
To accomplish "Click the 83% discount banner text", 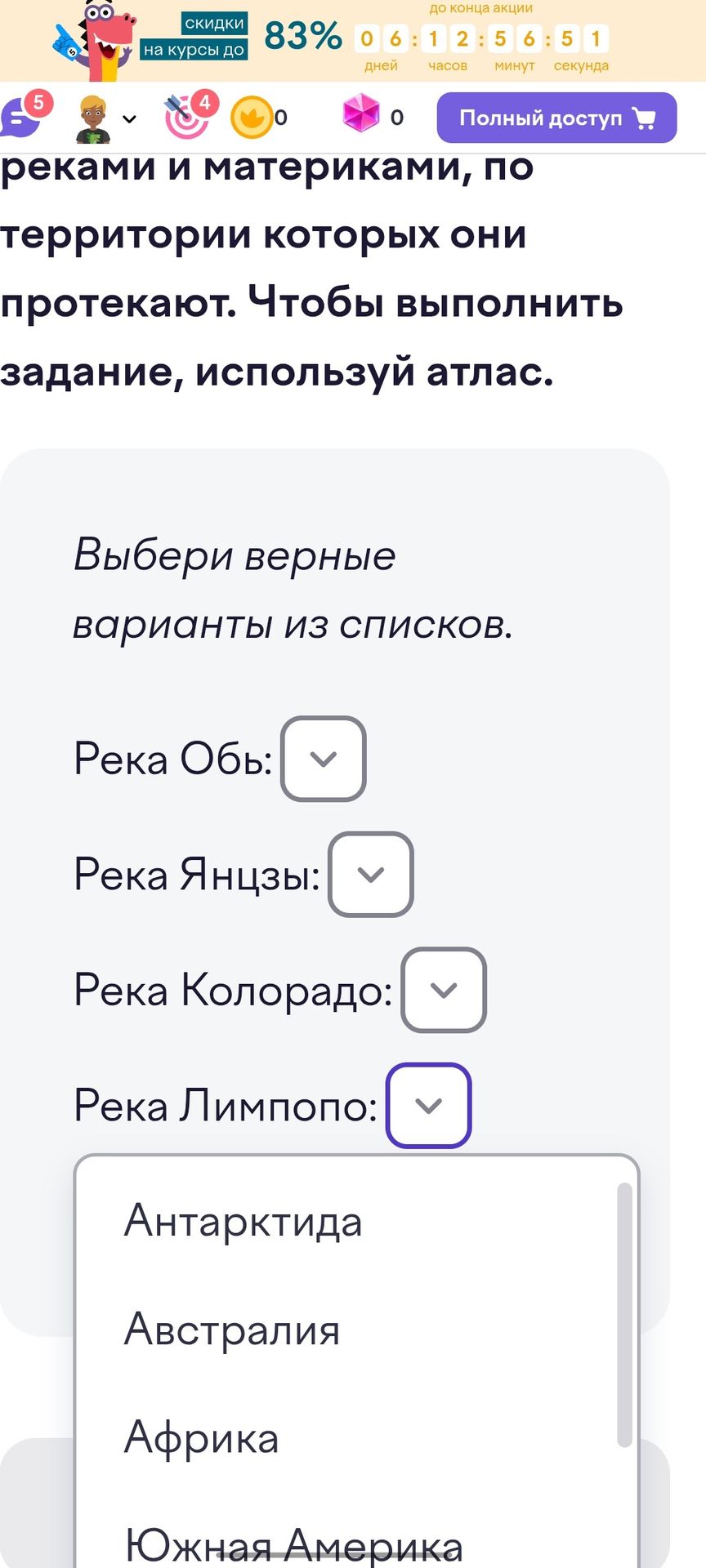I will point(303,36).
